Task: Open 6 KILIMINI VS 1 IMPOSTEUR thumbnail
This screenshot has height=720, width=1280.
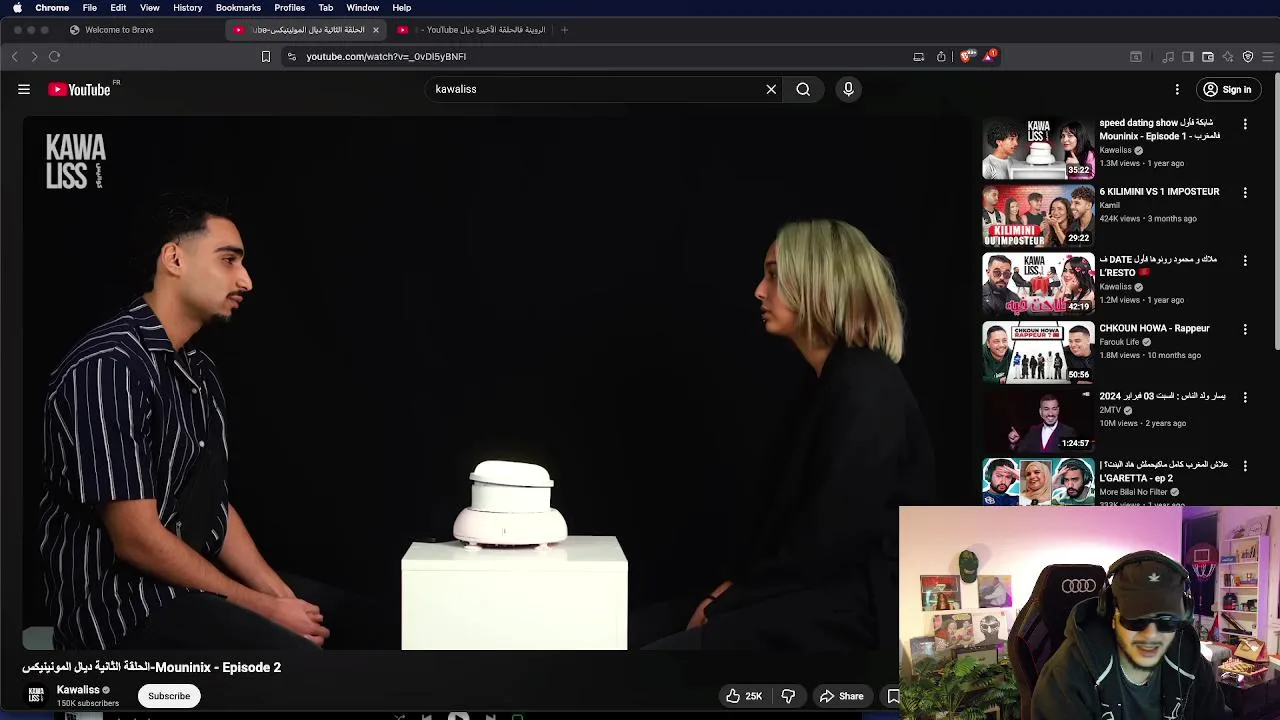Action: [1038, 216]
